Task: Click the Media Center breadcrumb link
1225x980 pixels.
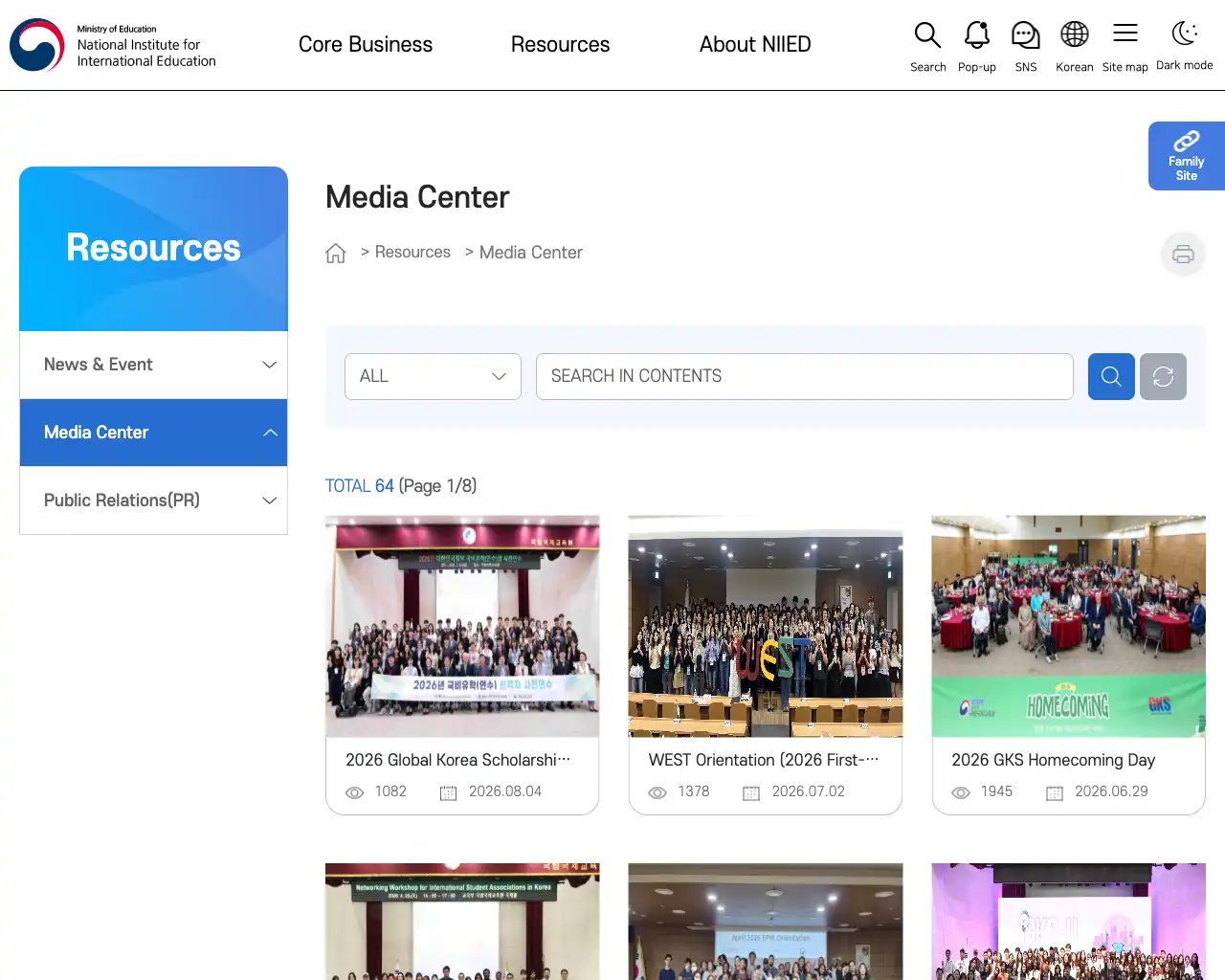Action: tap(531, 253)
